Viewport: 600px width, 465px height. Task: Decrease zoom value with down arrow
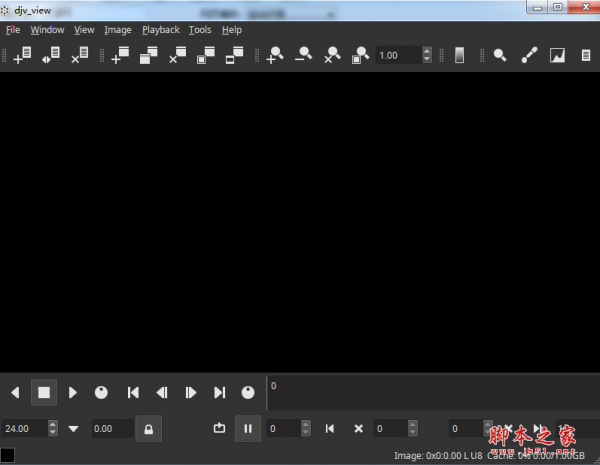pos(427,59)
